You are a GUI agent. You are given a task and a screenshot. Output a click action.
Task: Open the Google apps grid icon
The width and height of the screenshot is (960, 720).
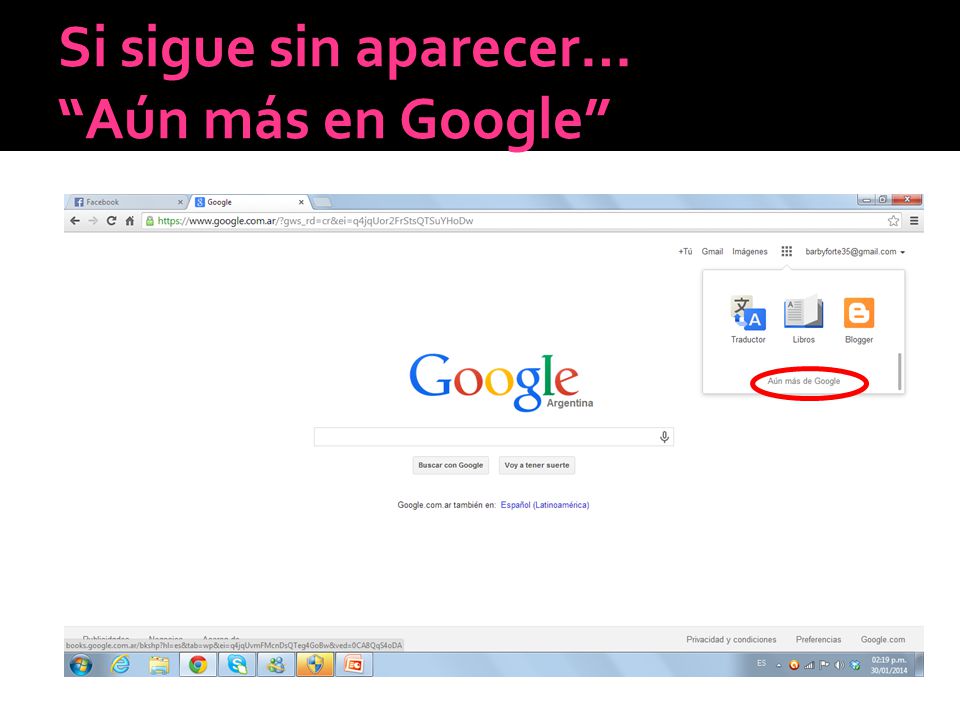coord(787,251)
